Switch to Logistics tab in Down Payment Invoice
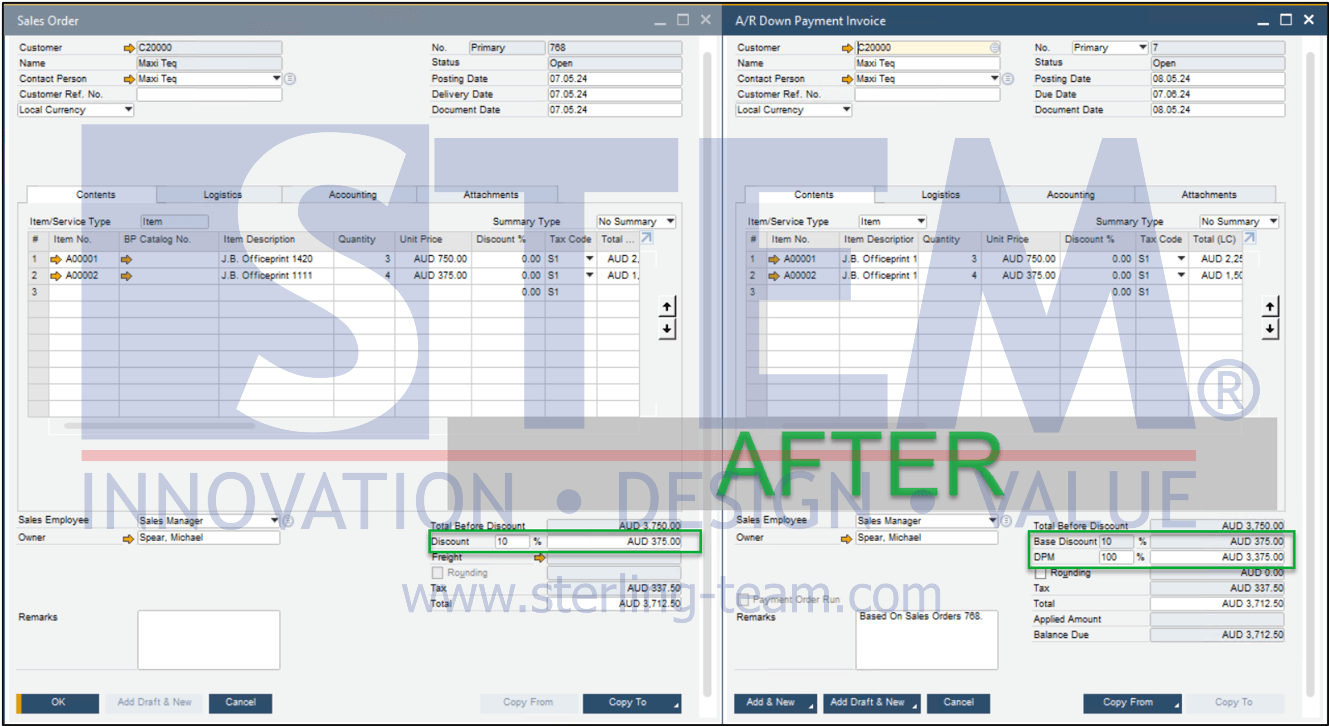 click(940, 195)
